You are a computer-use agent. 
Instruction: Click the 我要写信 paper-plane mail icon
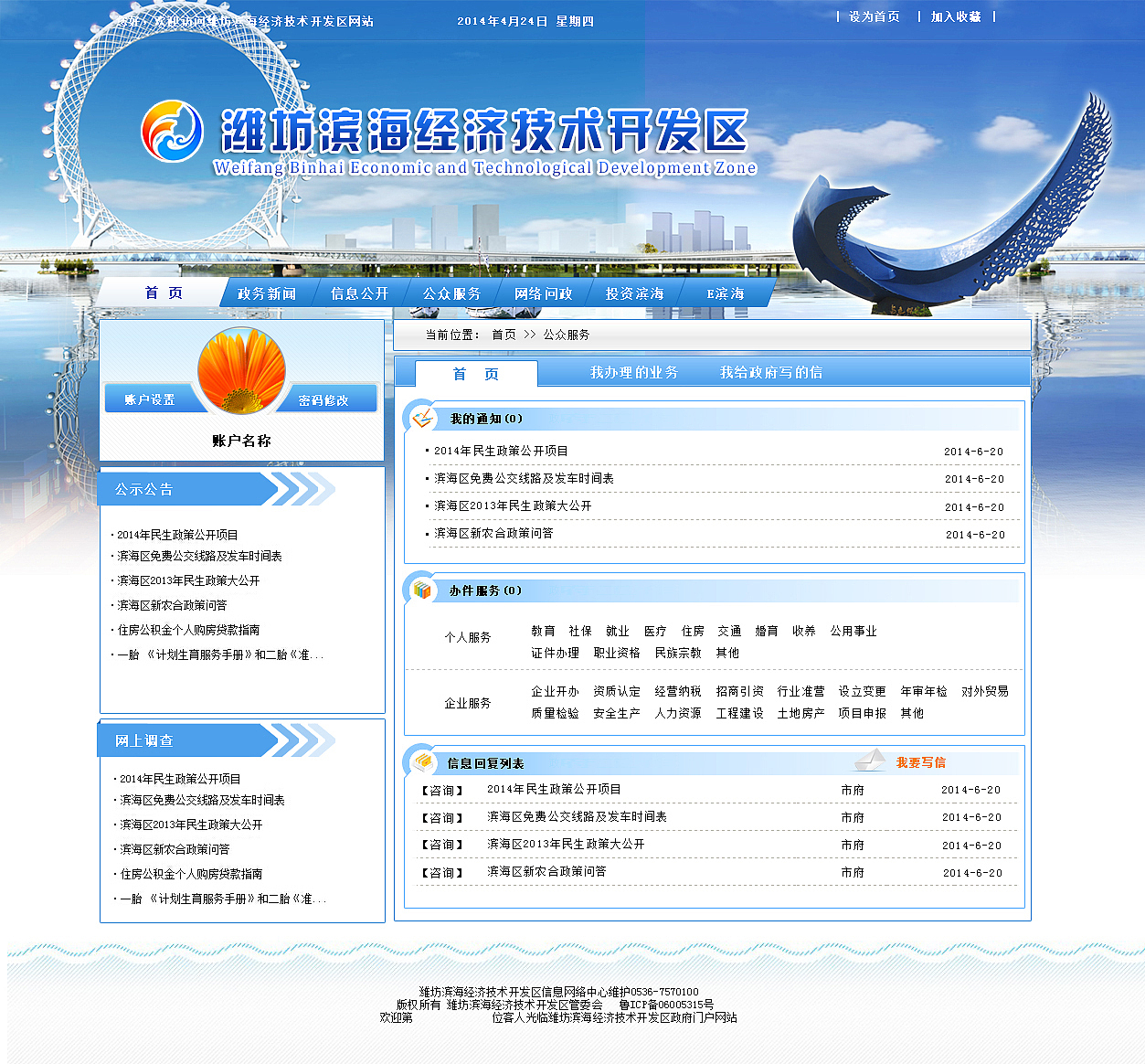point(870,761)
